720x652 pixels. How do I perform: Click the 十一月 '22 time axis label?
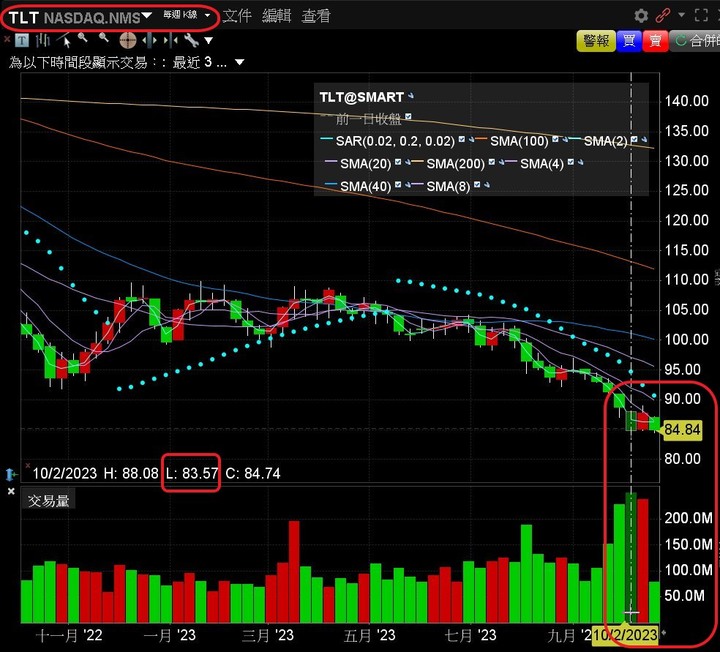coord(69,635)
